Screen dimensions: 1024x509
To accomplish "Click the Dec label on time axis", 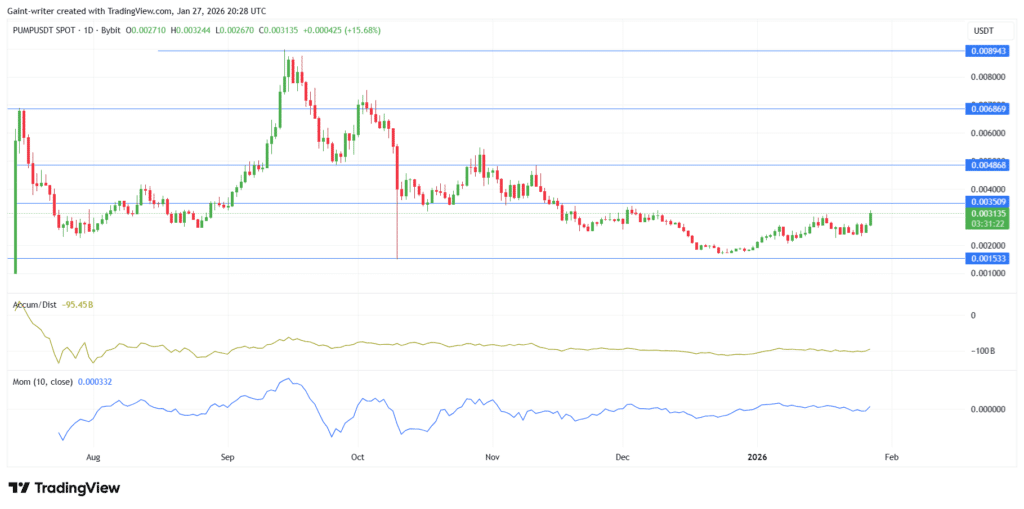I will 622,457.
